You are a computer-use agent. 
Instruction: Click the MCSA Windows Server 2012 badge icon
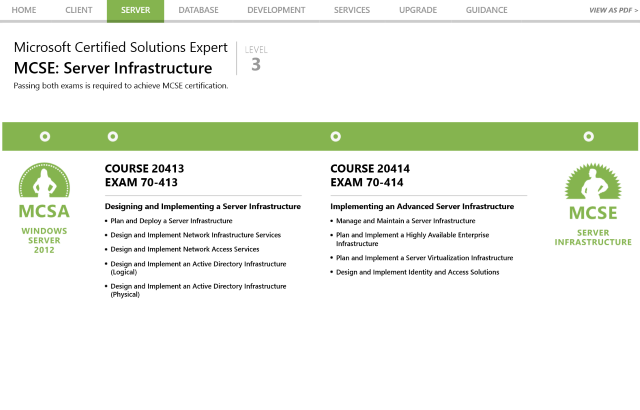pyautogui.click(x=44, y=180)
